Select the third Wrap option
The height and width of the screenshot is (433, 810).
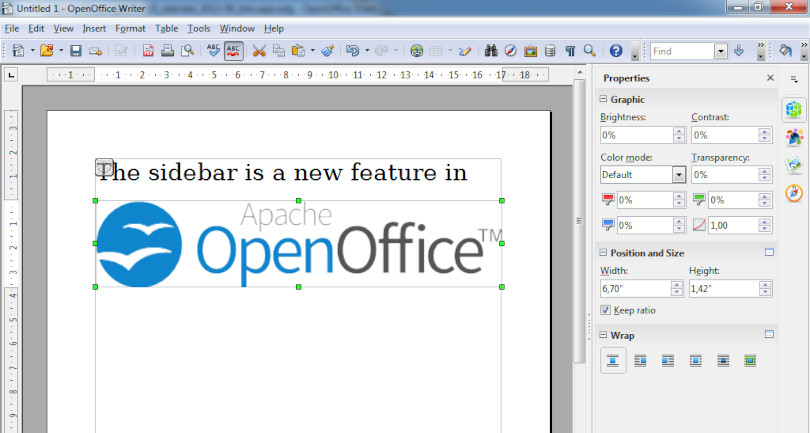coord(668,360)
